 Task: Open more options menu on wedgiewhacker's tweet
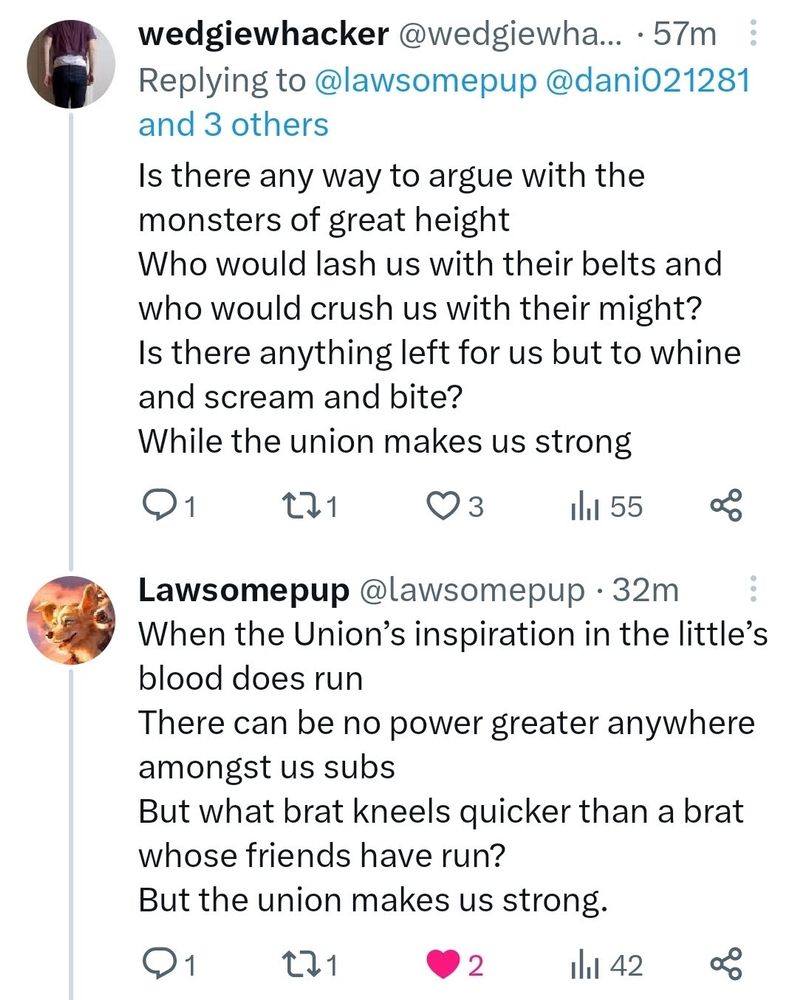coord(755,32)
